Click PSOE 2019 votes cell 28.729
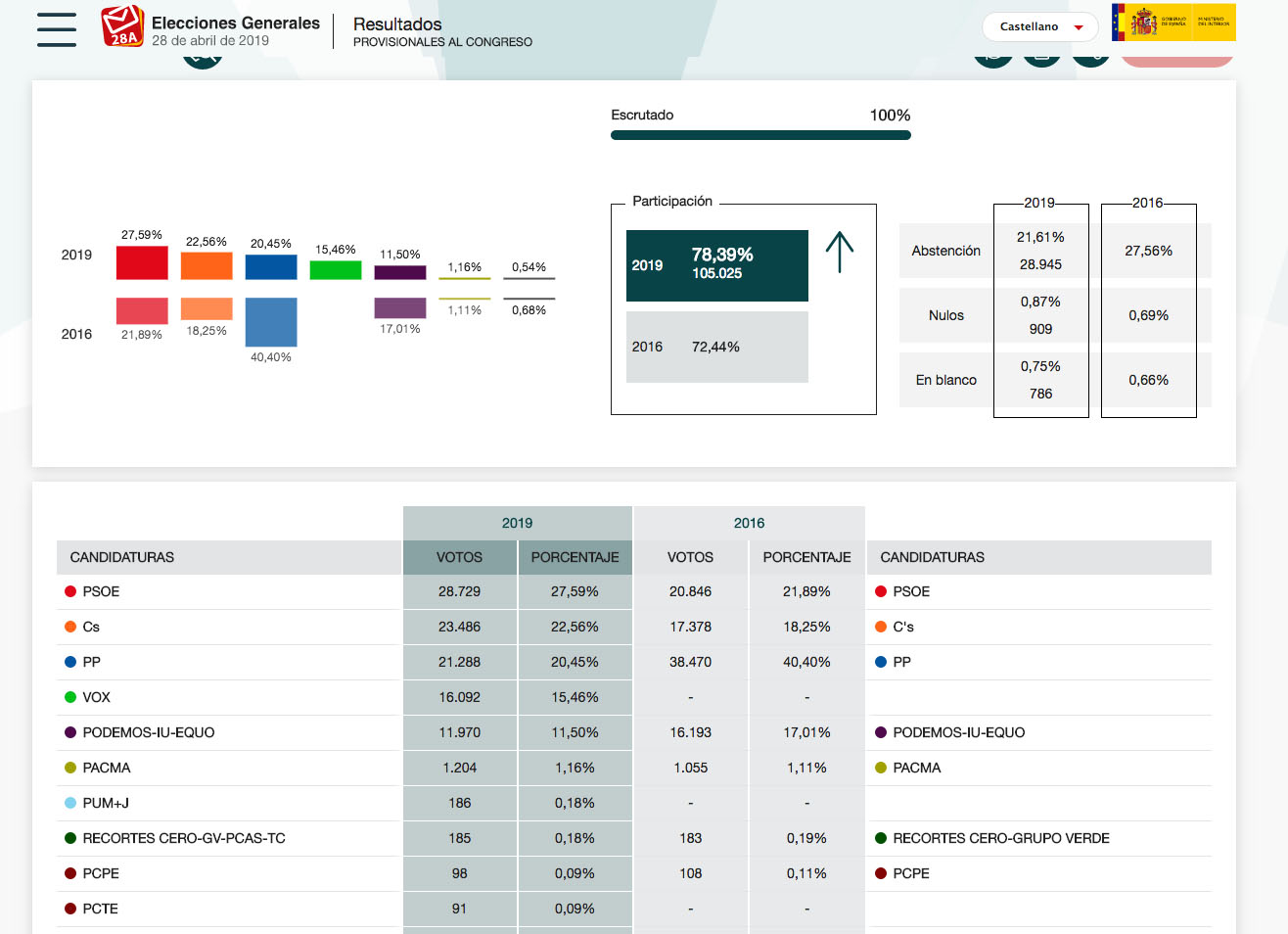 [460, 591]
